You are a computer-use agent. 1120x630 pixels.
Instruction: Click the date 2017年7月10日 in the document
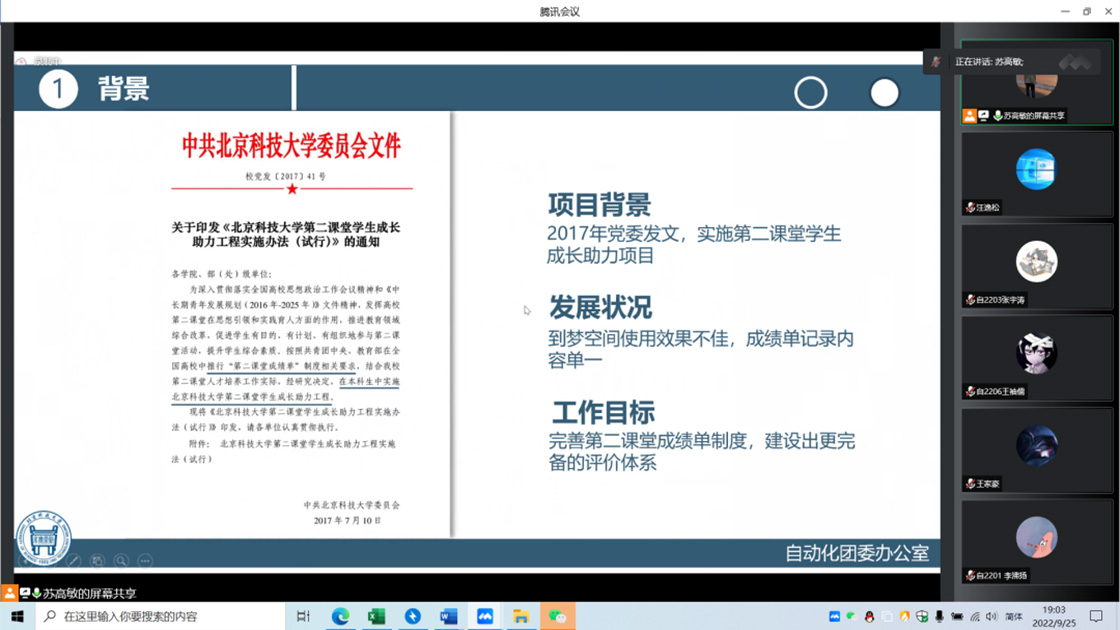click(x=348, y=521)
